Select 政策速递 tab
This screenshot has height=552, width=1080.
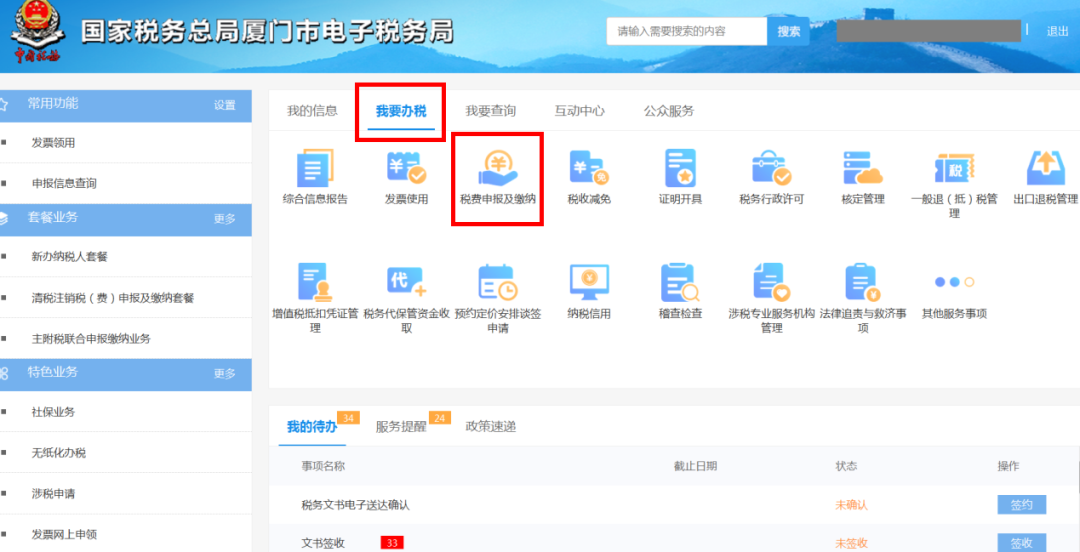tap(490, 427)
